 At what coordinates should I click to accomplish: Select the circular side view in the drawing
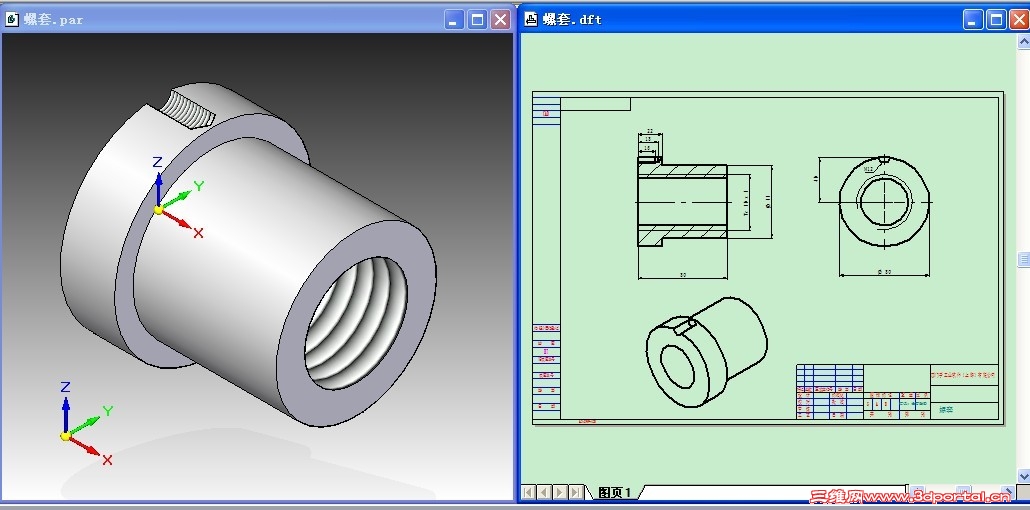(885, 201)
